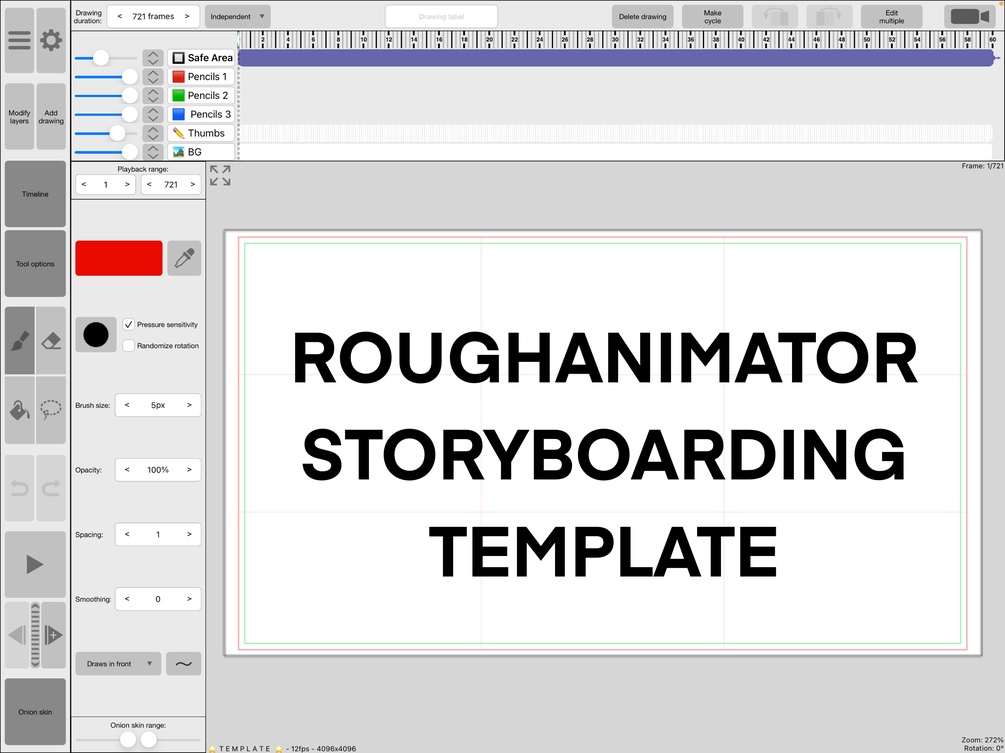
Task: Open the Onion skin panel tab
Action: click(x=35, y=712)
